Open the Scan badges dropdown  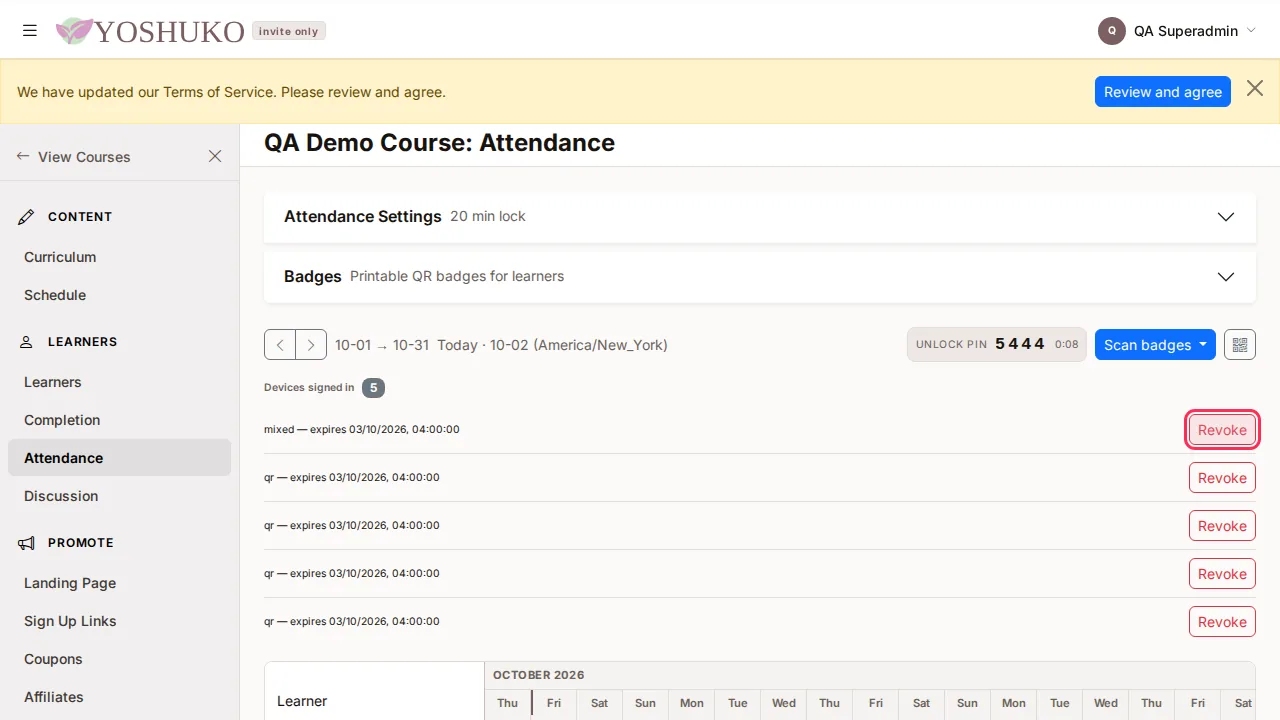click(x=1155, y=345)
